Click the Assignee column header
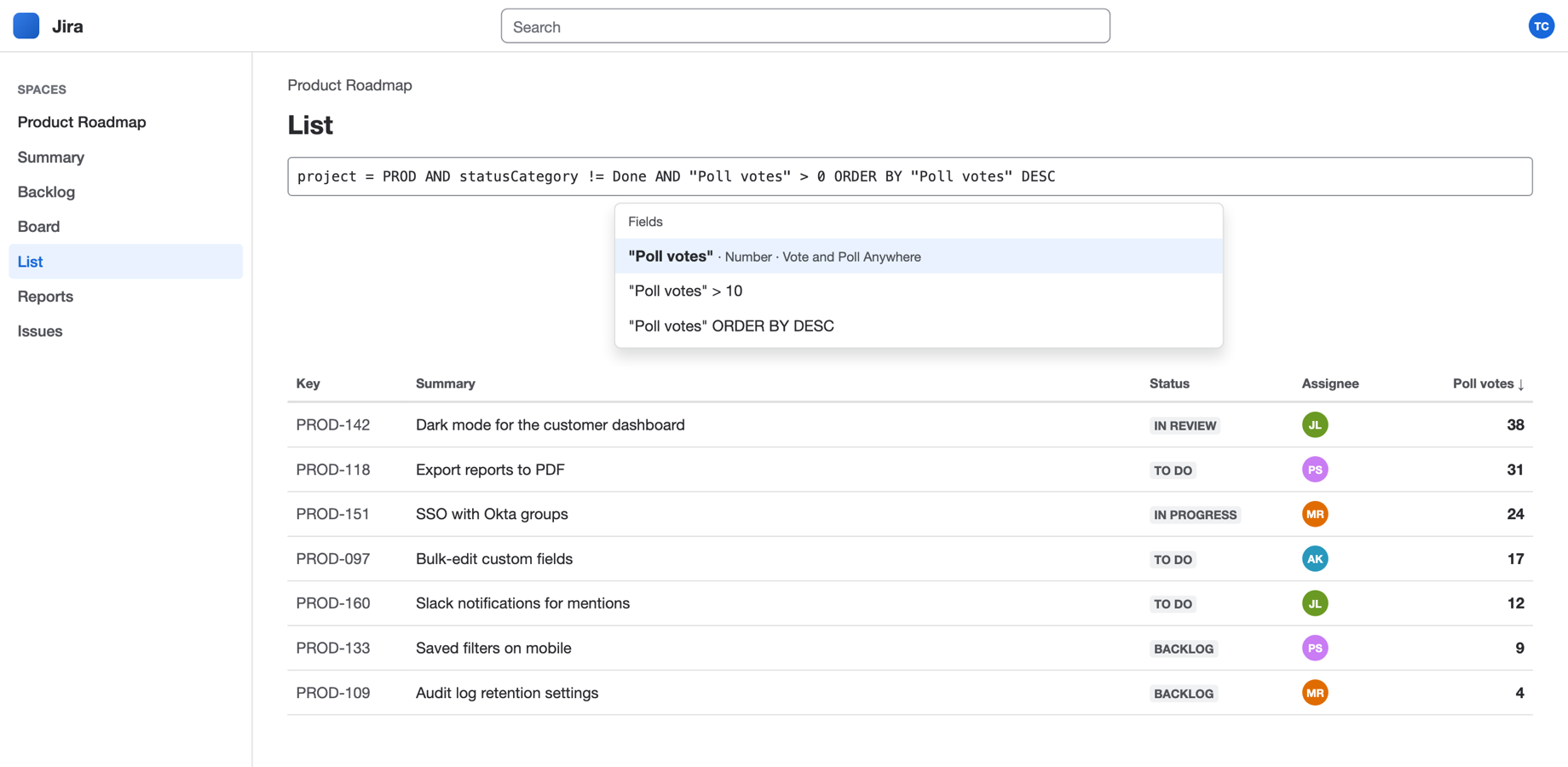Viewport: 1568px width, 767px height. [1330, 383]
